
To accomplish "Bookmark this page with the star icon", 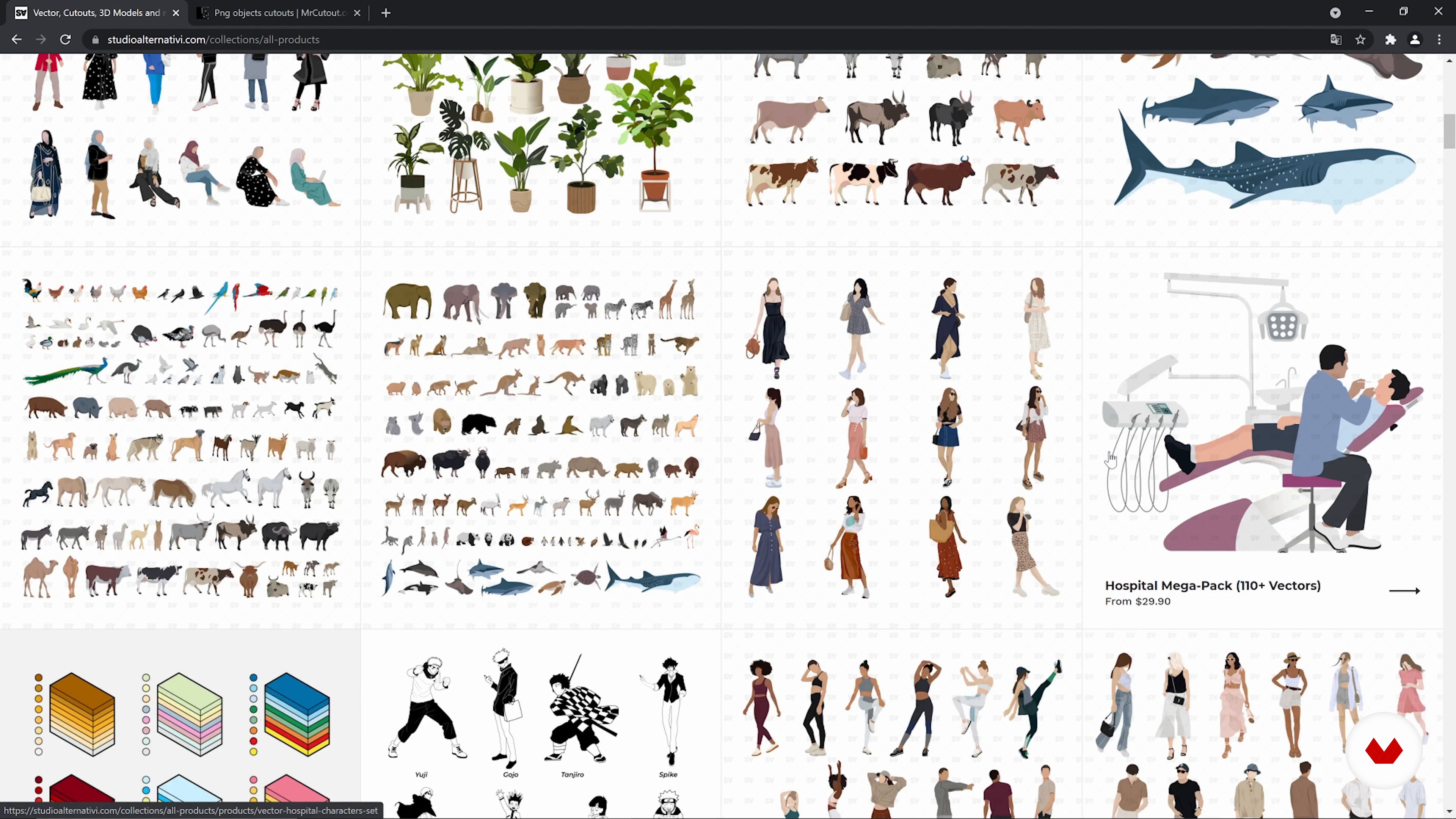I will [1360, 39].
